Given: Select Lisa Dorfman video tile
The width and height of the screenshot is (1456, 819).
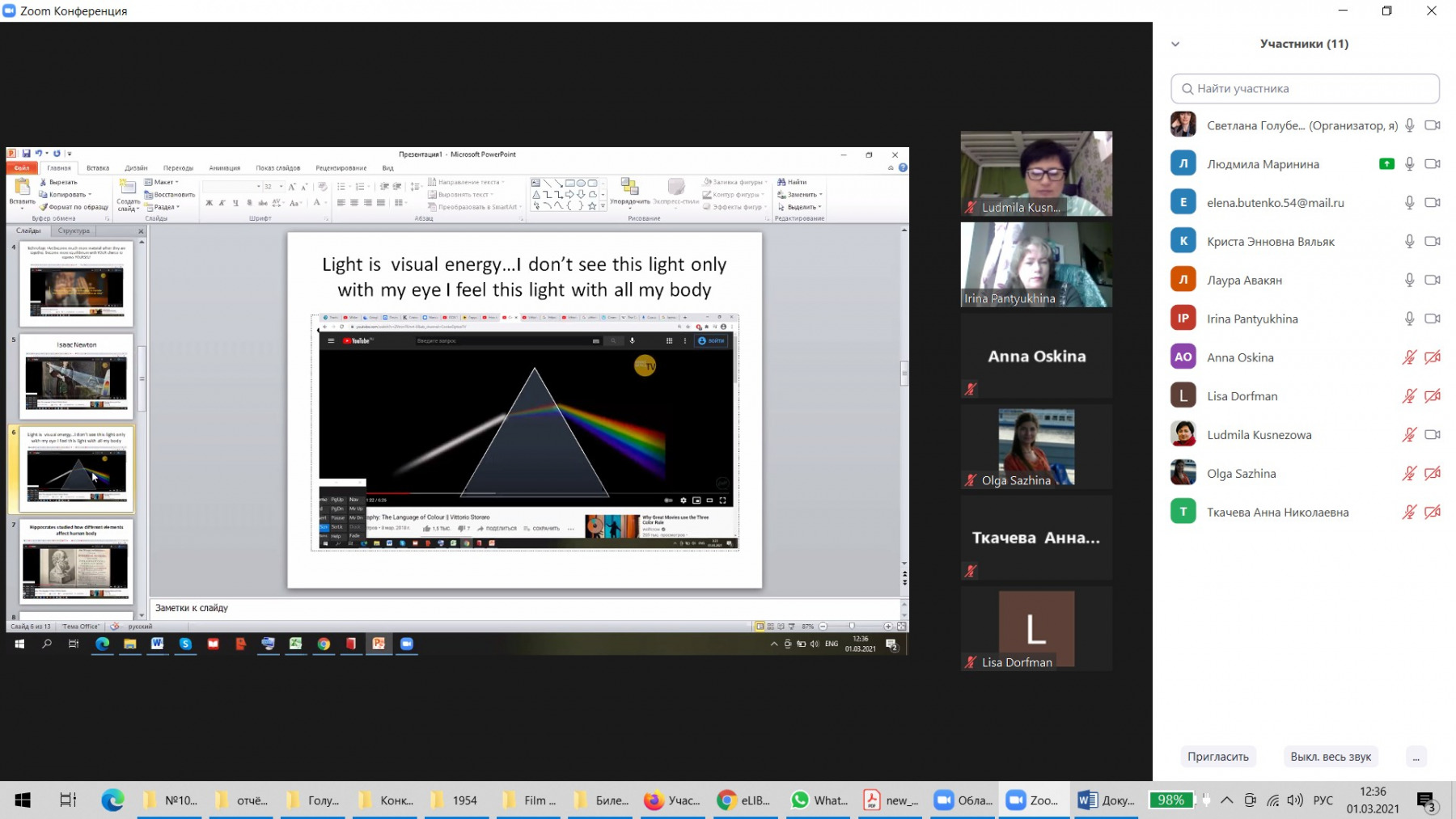Looking at the screenshot, I should (1036, 628).
